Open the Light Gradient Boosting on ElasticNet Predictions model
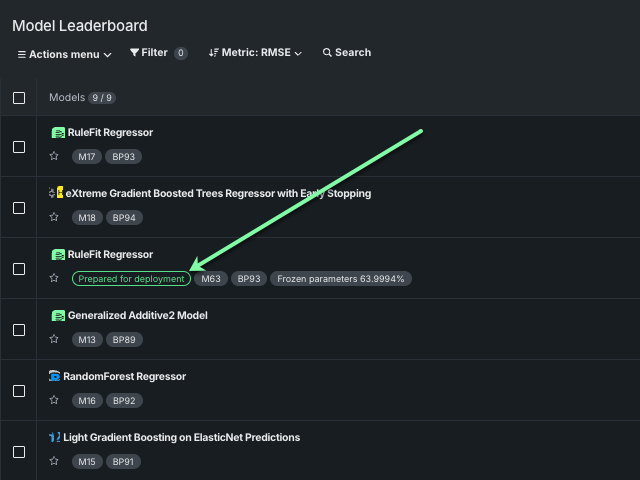 pyautogui.click(x=181, y=437)
